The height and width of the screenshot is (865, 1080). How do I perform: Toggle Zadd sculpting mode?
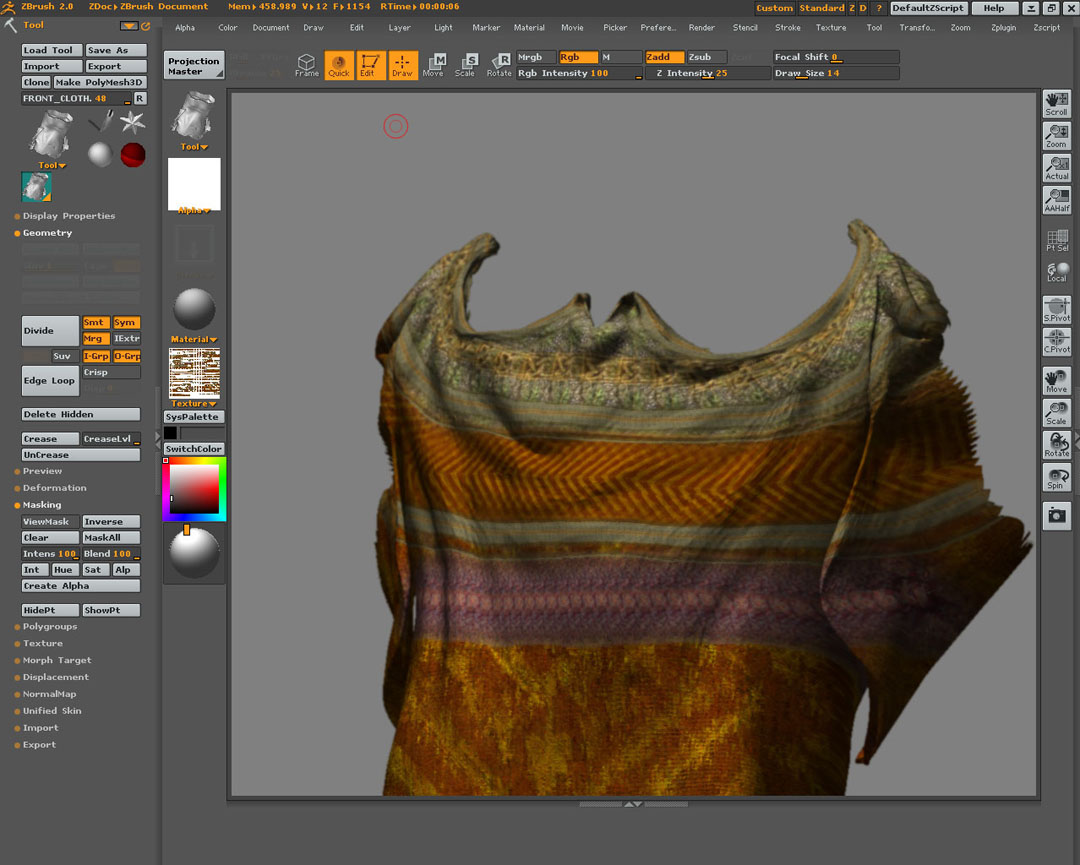tap(665, 57)
